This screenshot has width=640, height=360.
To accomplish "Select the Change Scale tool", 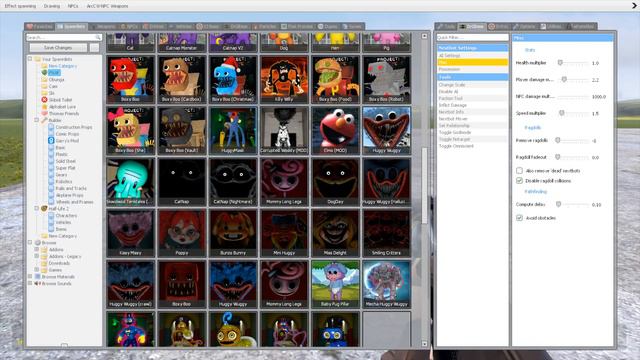I will [x=472, y=84].
